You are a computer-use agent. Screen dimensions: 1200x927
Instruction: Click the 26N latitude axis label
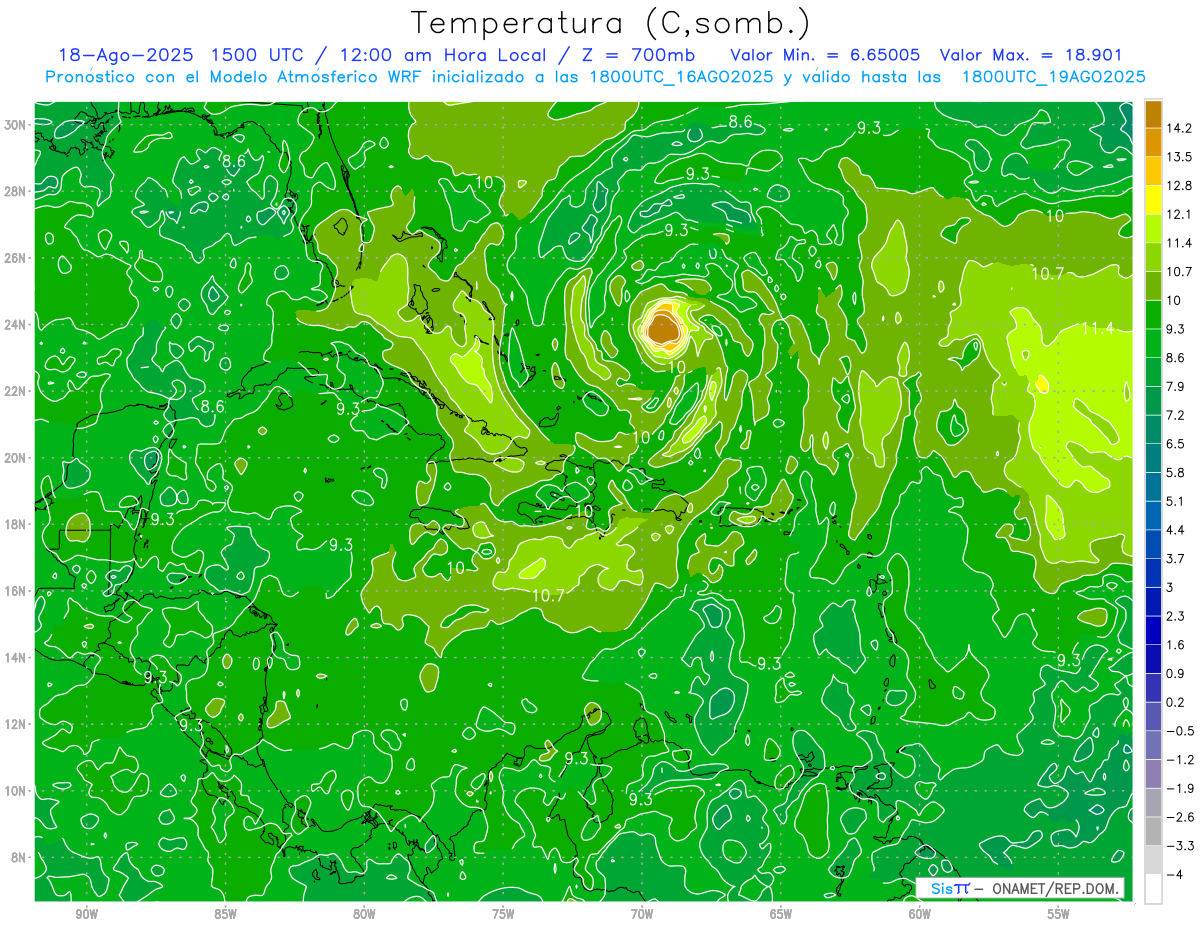[16, 258]
